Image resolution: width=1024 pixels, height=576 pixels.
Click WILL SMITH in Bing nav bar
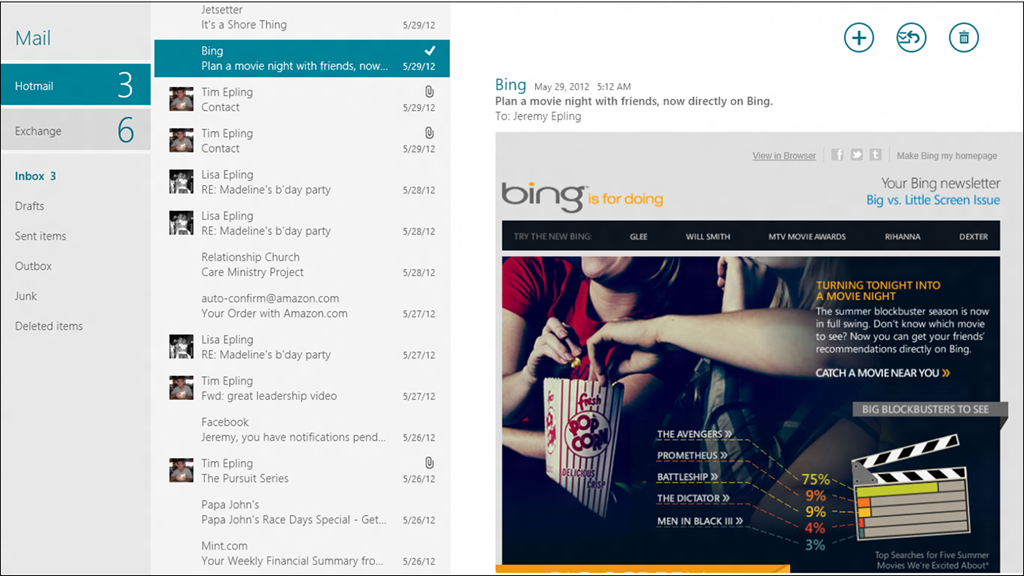point(708,237)
